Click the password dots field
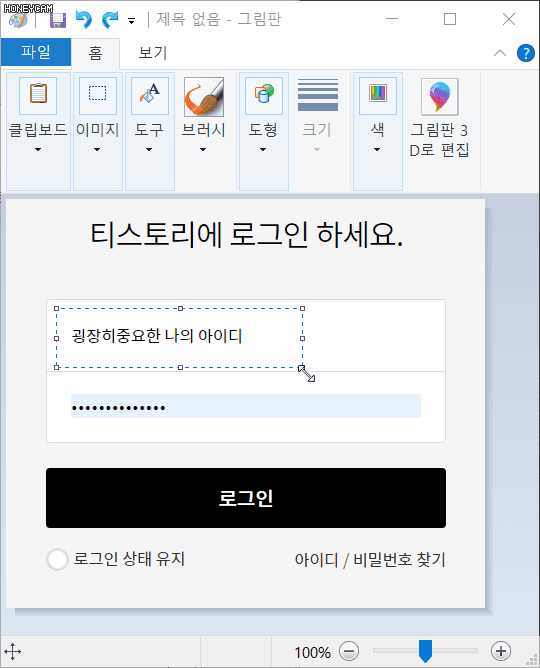The image size is (540, 668). coord(246,406)
